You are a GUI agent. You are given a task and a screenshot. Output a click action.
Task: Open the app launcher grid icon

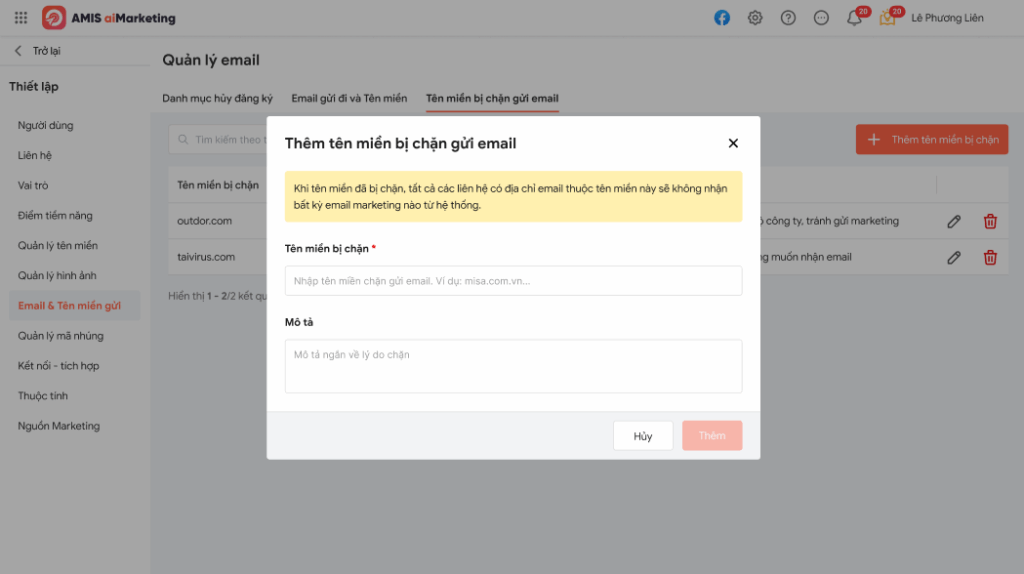pos(21,18)
